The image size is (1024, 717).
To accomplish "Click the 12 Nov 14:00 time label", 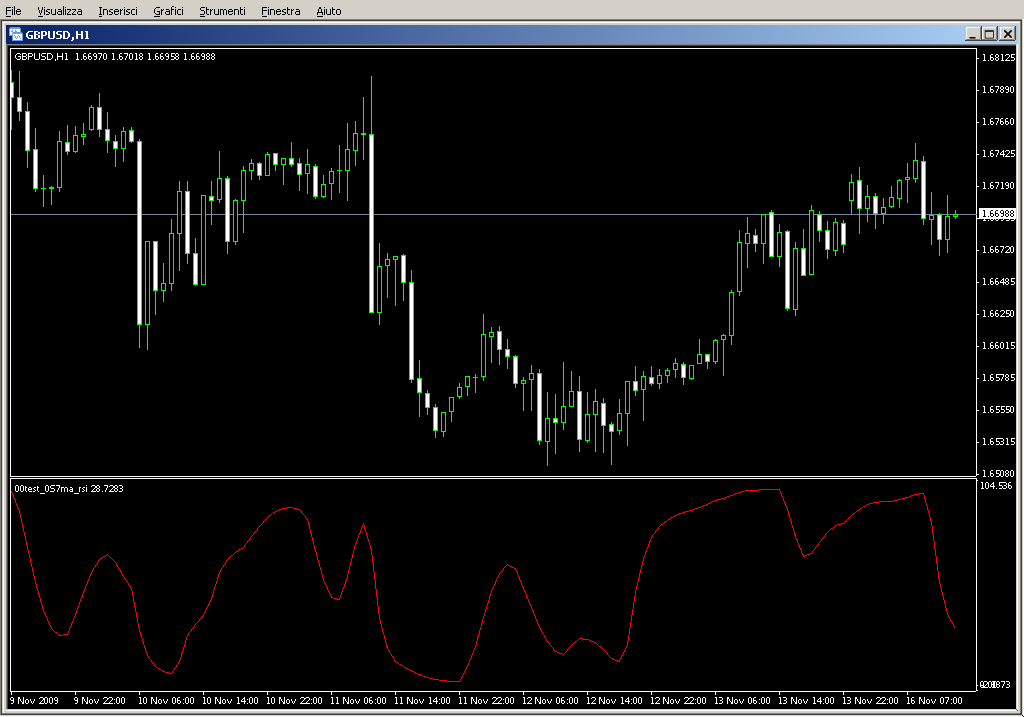I will tap(614, 701).
